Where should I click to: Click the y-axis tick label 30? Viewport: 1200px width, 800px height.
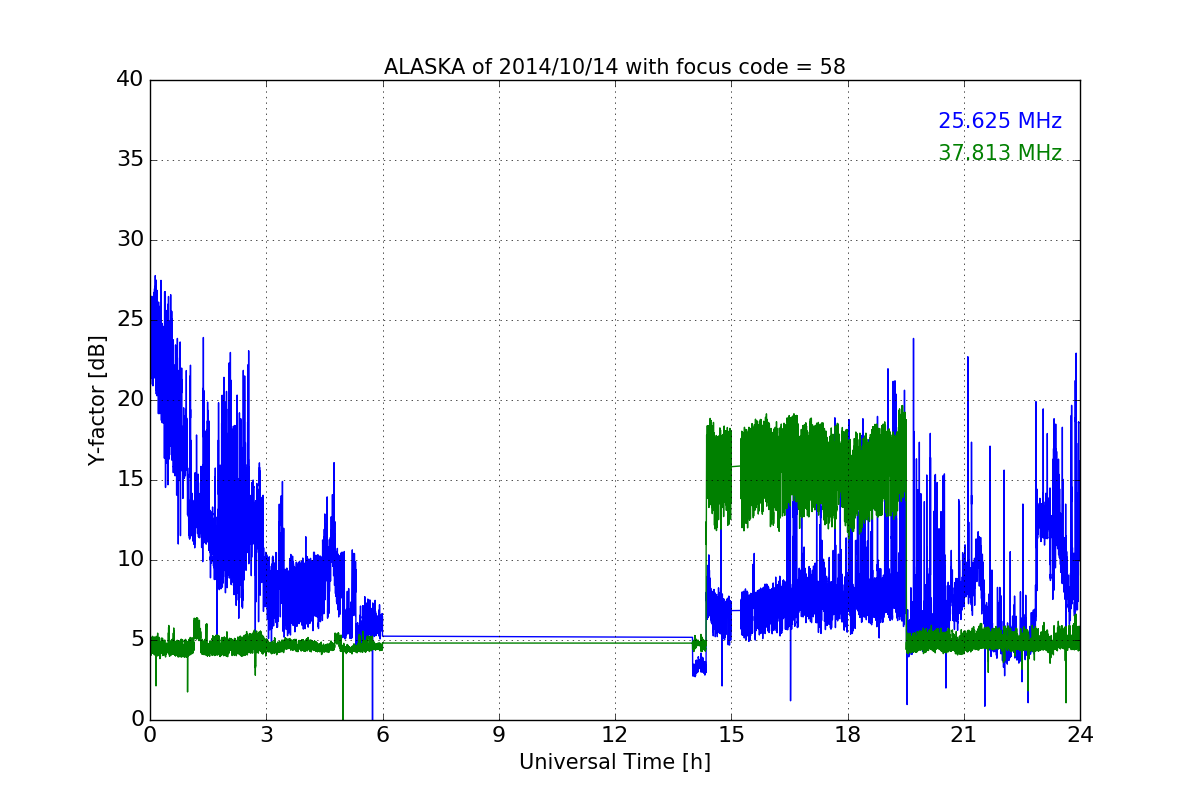click(x=130, y=240)
